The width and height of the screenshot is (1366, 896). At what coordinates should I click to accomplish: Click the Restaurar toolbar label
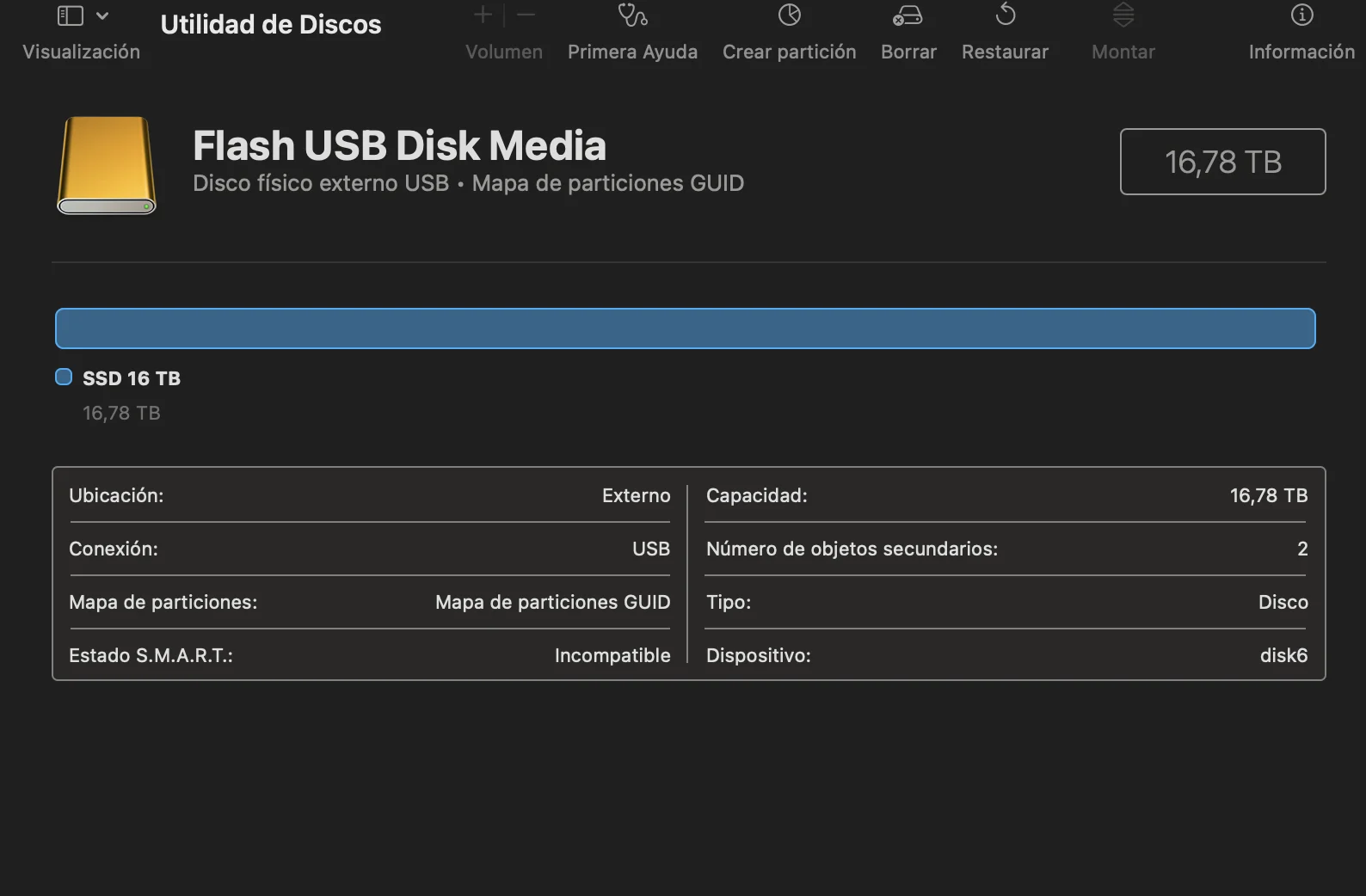pos(1005,52)
